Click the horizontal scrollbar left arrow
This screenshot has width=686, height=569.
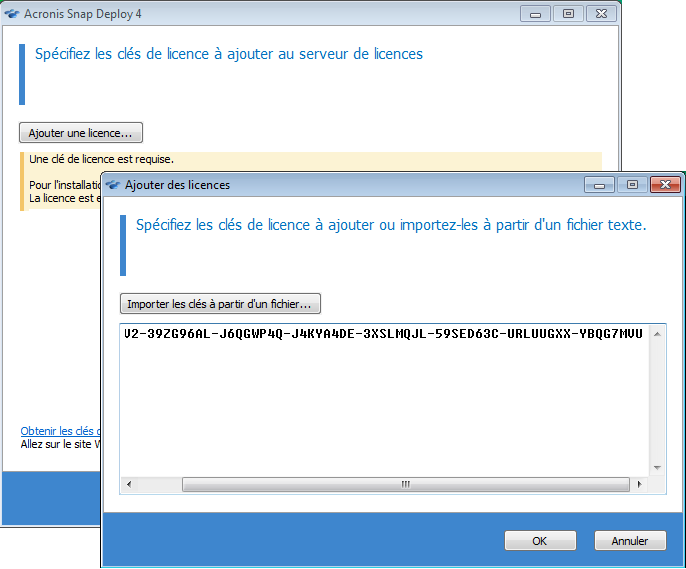pos(129,484)
